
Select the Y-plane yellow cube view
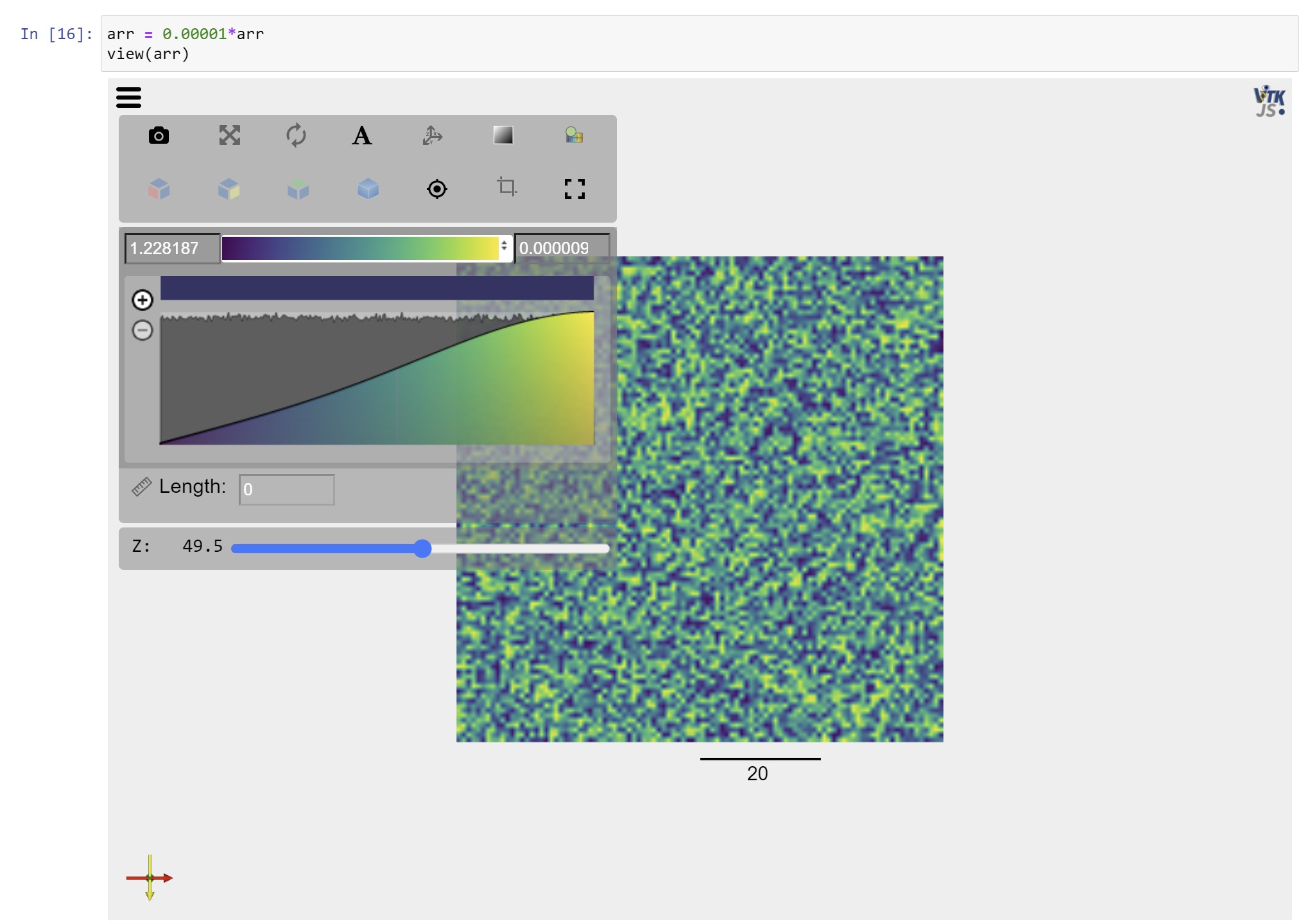(x=229, y=189)
